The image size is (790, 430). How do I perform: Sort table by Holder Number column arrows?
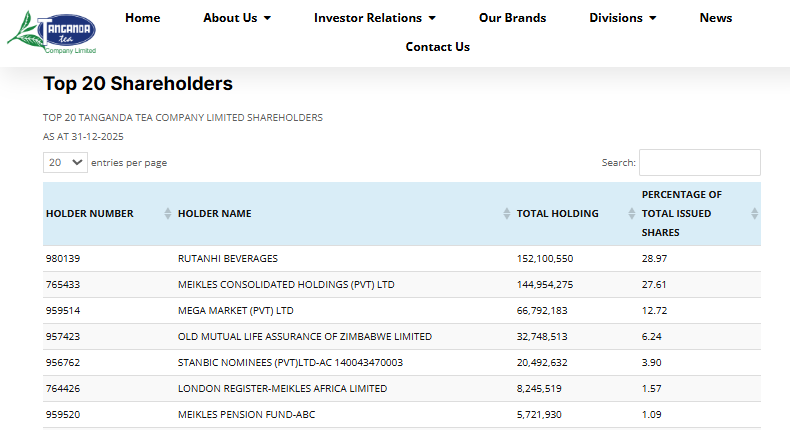[168, 214]
